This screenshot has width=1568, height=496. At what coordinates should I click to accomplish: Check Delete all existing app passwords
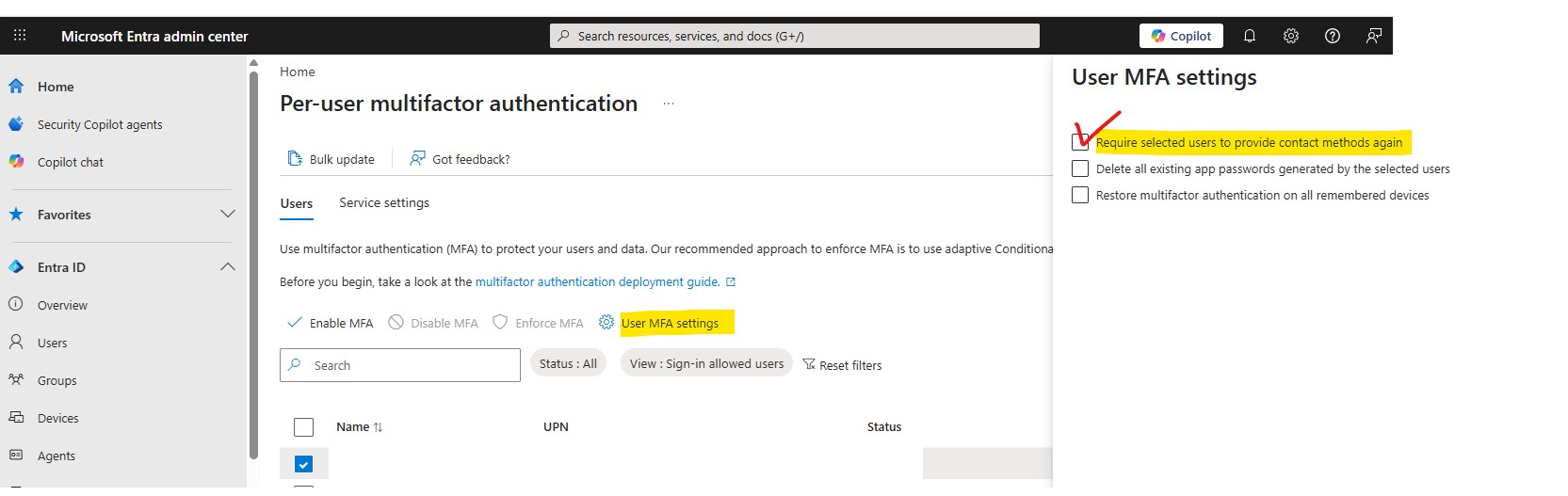click(1080, 168)
